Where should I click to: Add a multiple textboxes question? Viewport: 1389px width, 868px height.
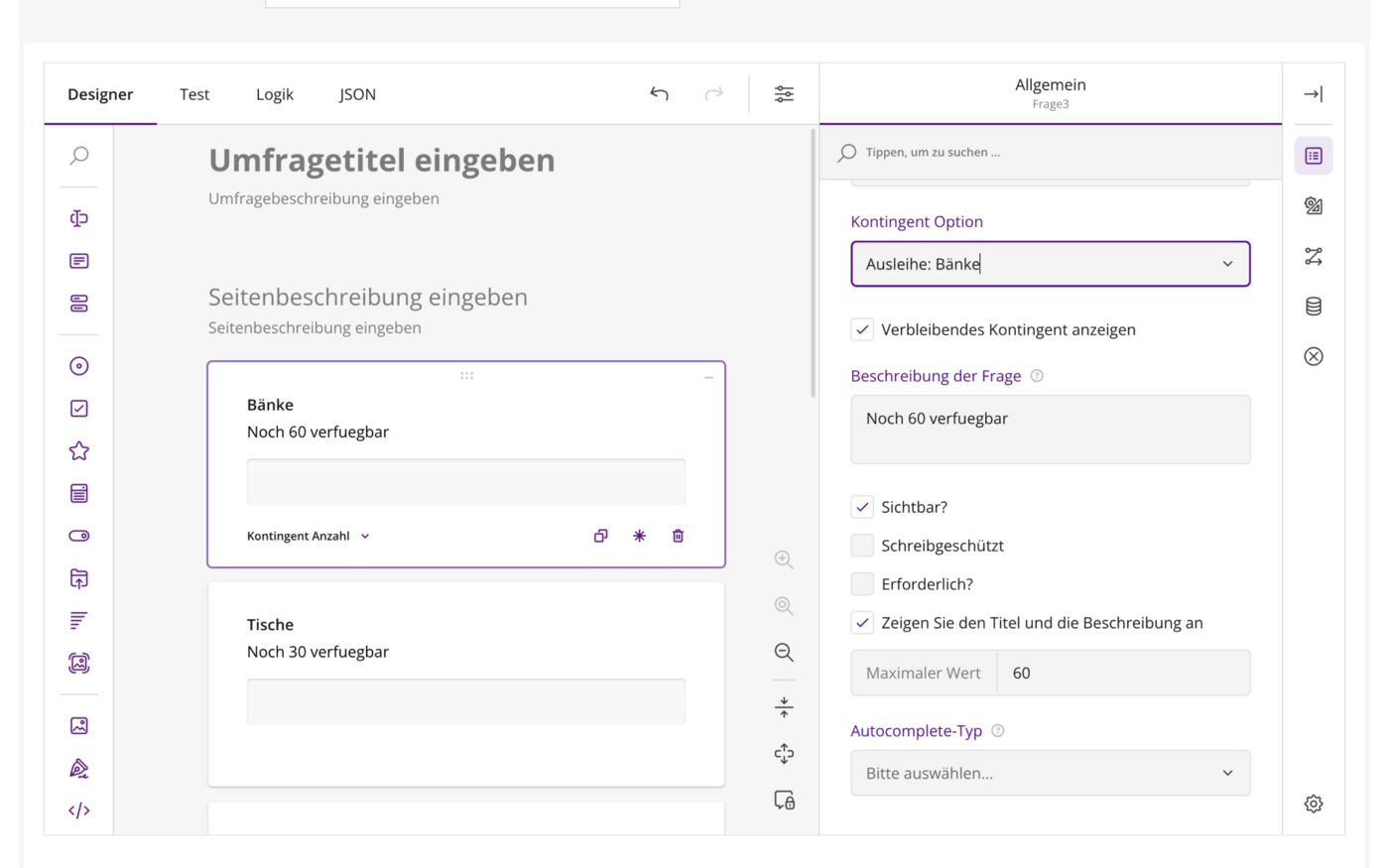pos(79,304)
